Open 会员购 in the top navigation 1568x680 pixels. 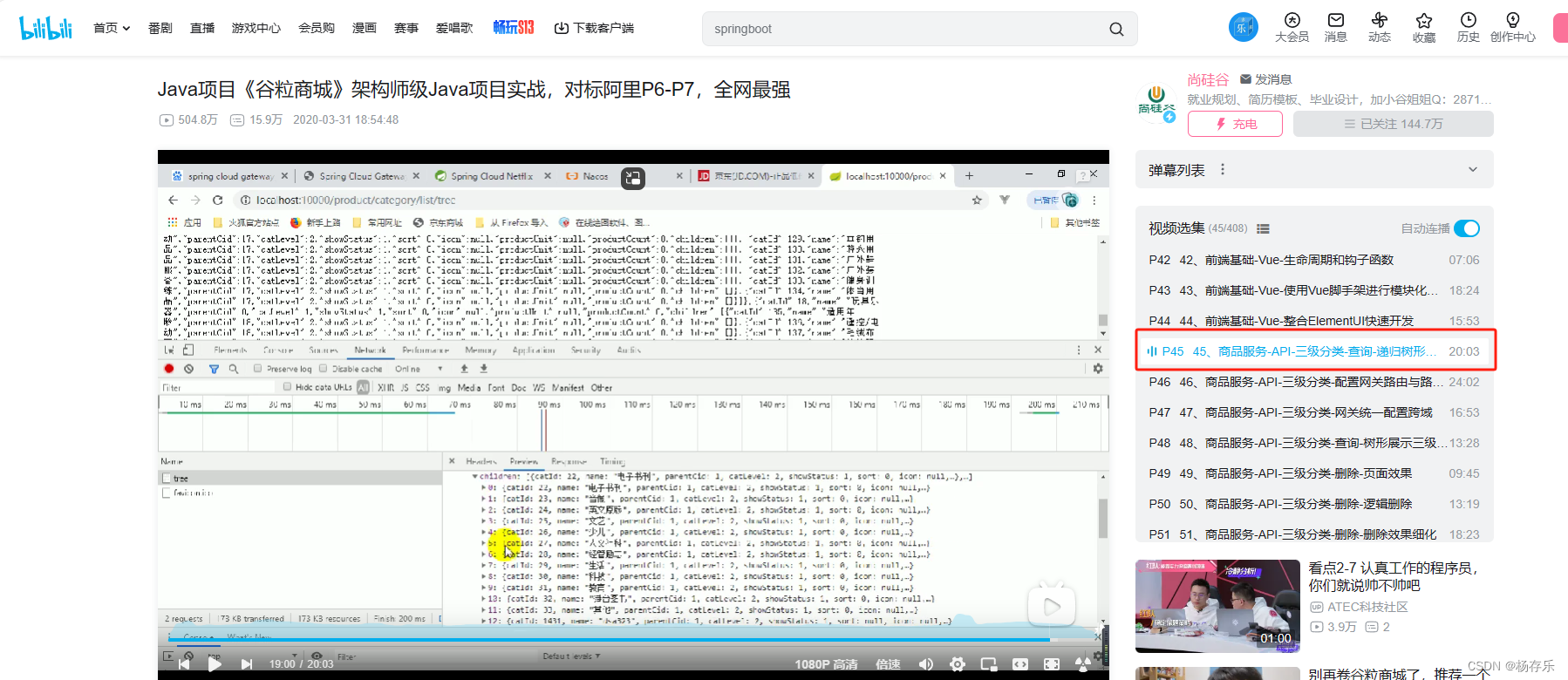(x=317, y=28)
